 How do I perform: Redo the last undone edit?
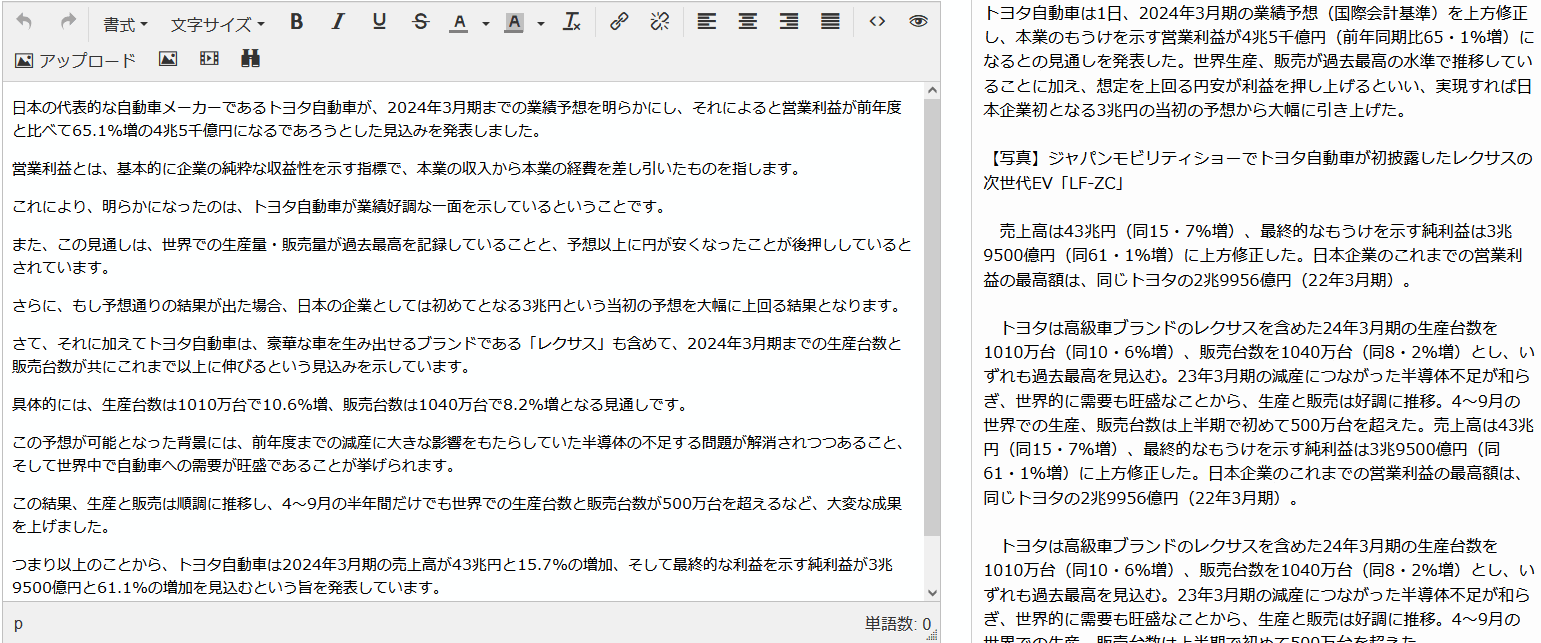(x=69, y=22)
